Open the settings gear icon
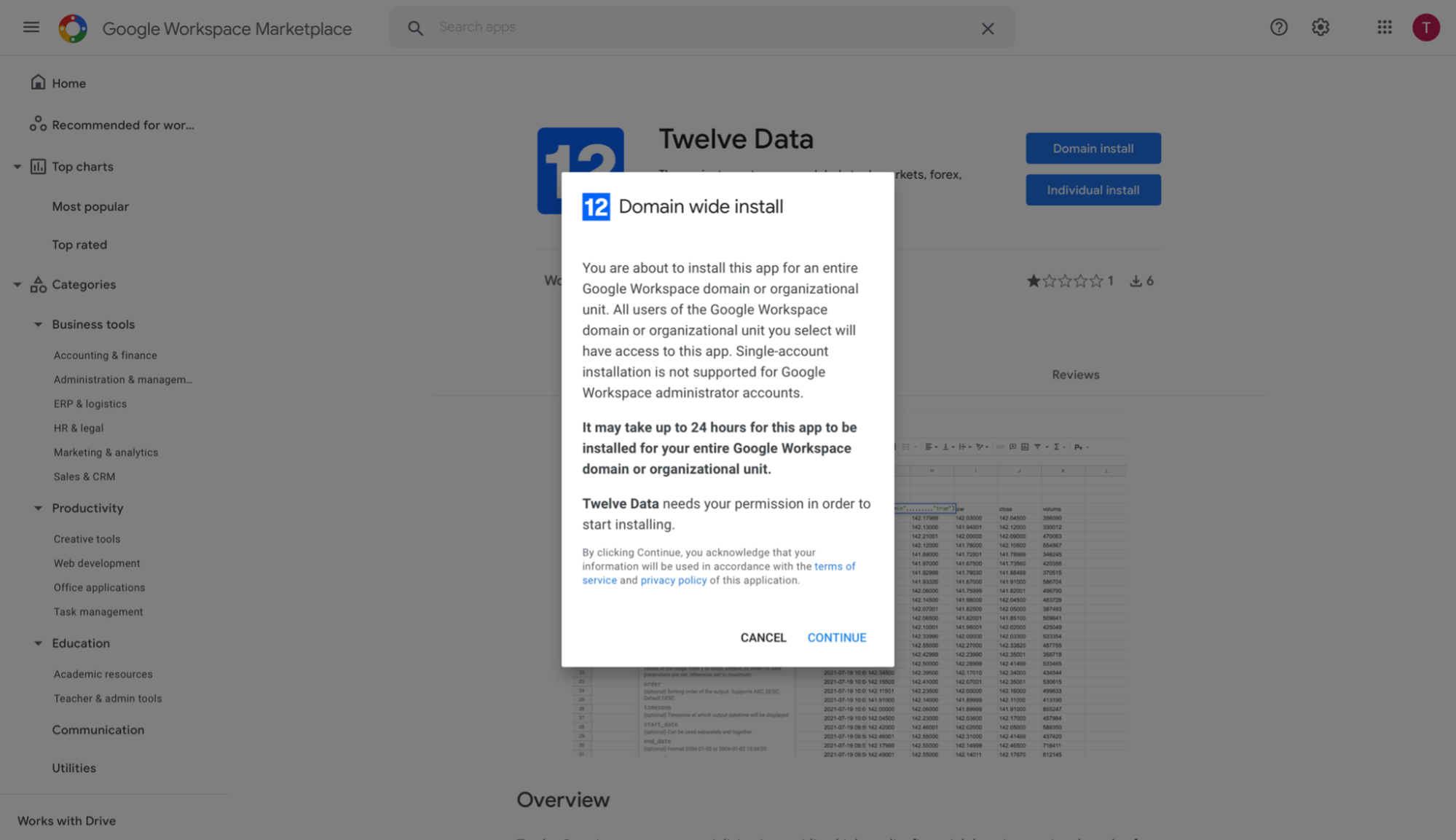The height and width of the screenshot is (840, 1456). click(1320, 27)
